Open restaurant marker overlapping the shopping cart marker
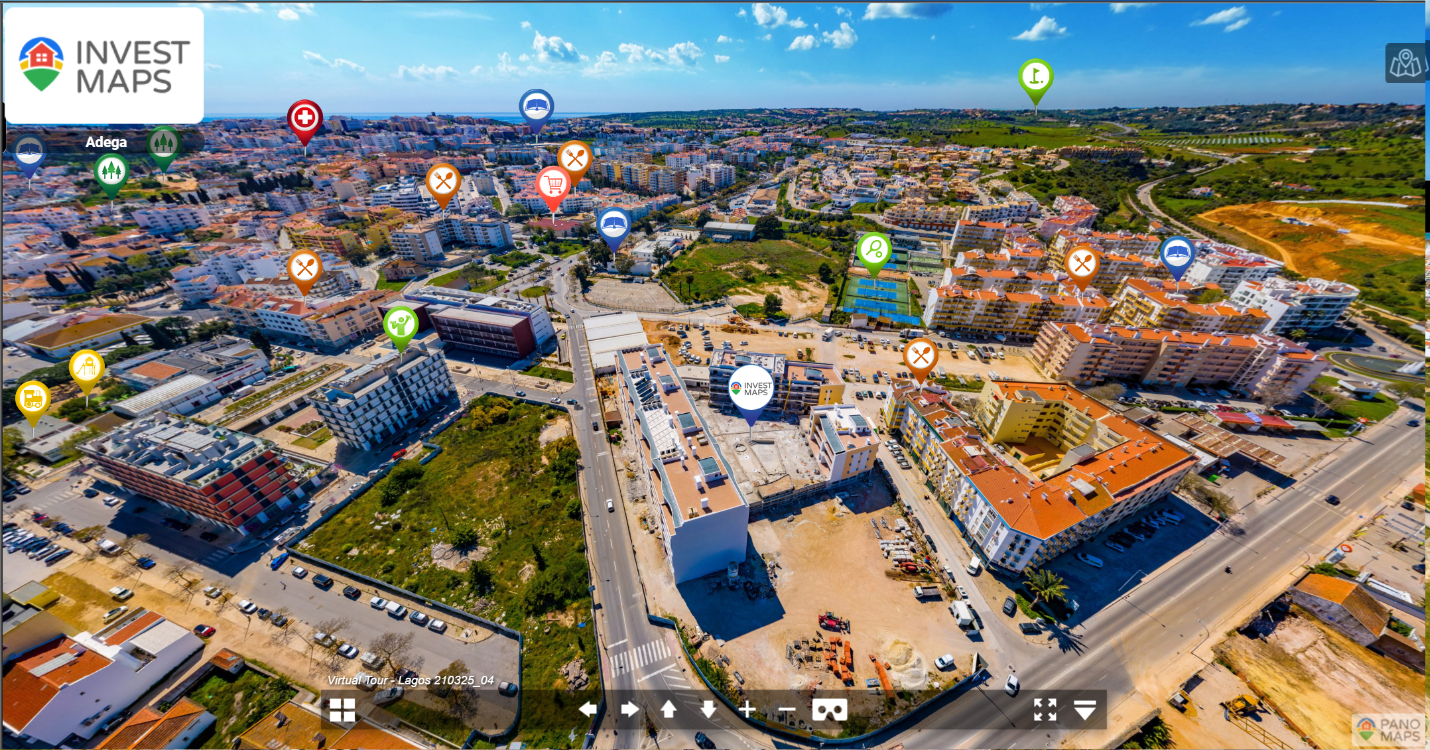This screenshot has width=1430, height=750. [575, 158]
